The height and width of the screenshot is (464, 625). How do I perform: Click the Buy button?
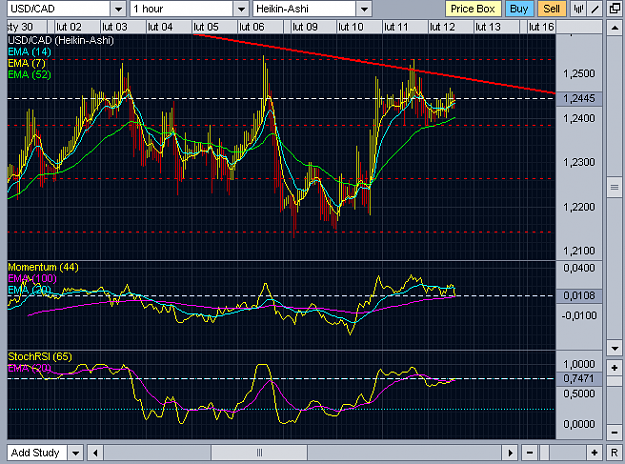[519, 9]
